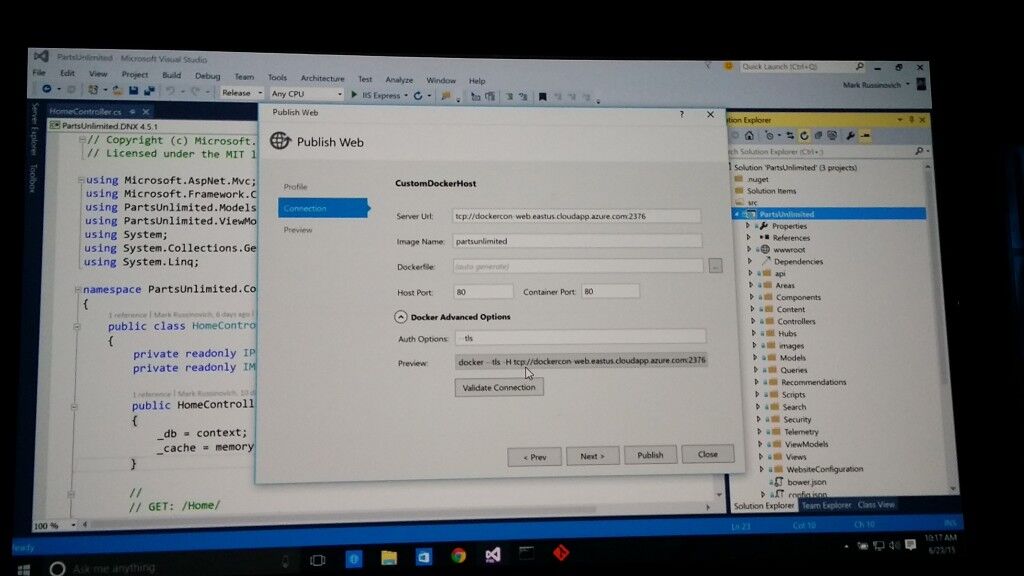Click the Publish button
The image size is (1024, 576).
pyautogui.click(x=650, y=455)
